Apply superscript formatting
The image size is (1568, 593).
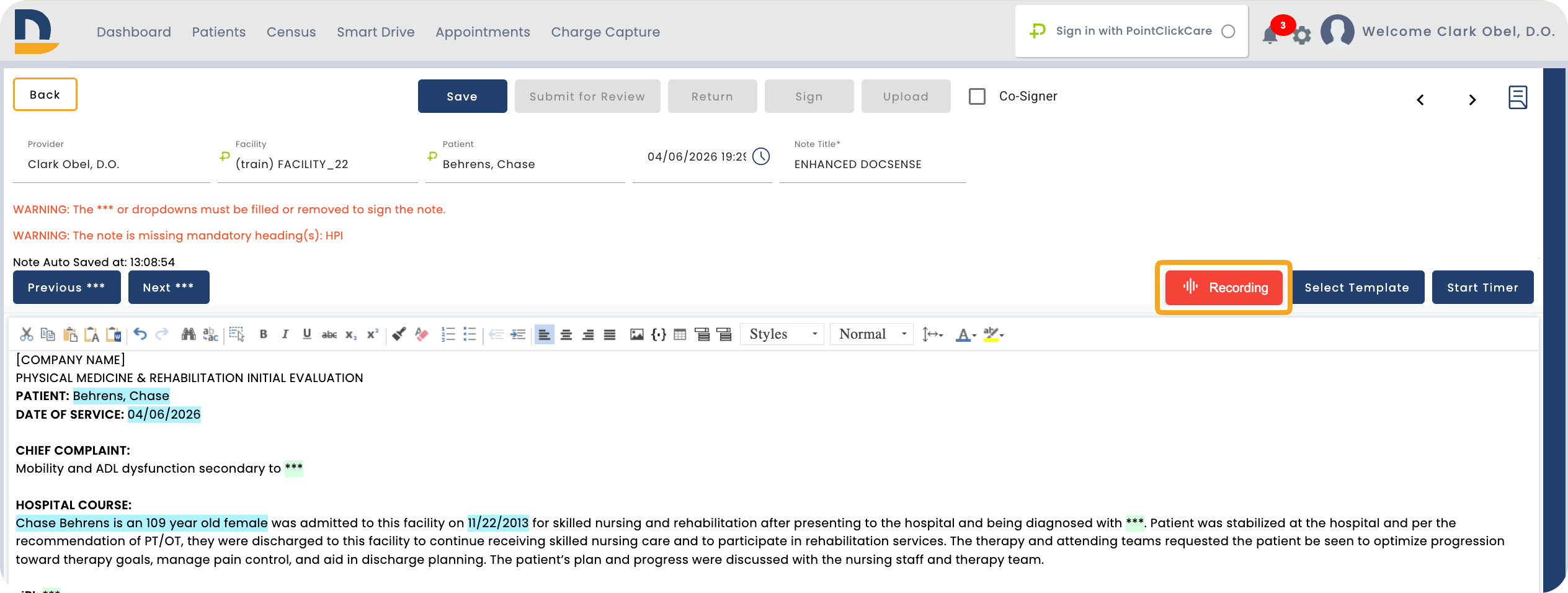pyautogui.click(x=373, y=334)
